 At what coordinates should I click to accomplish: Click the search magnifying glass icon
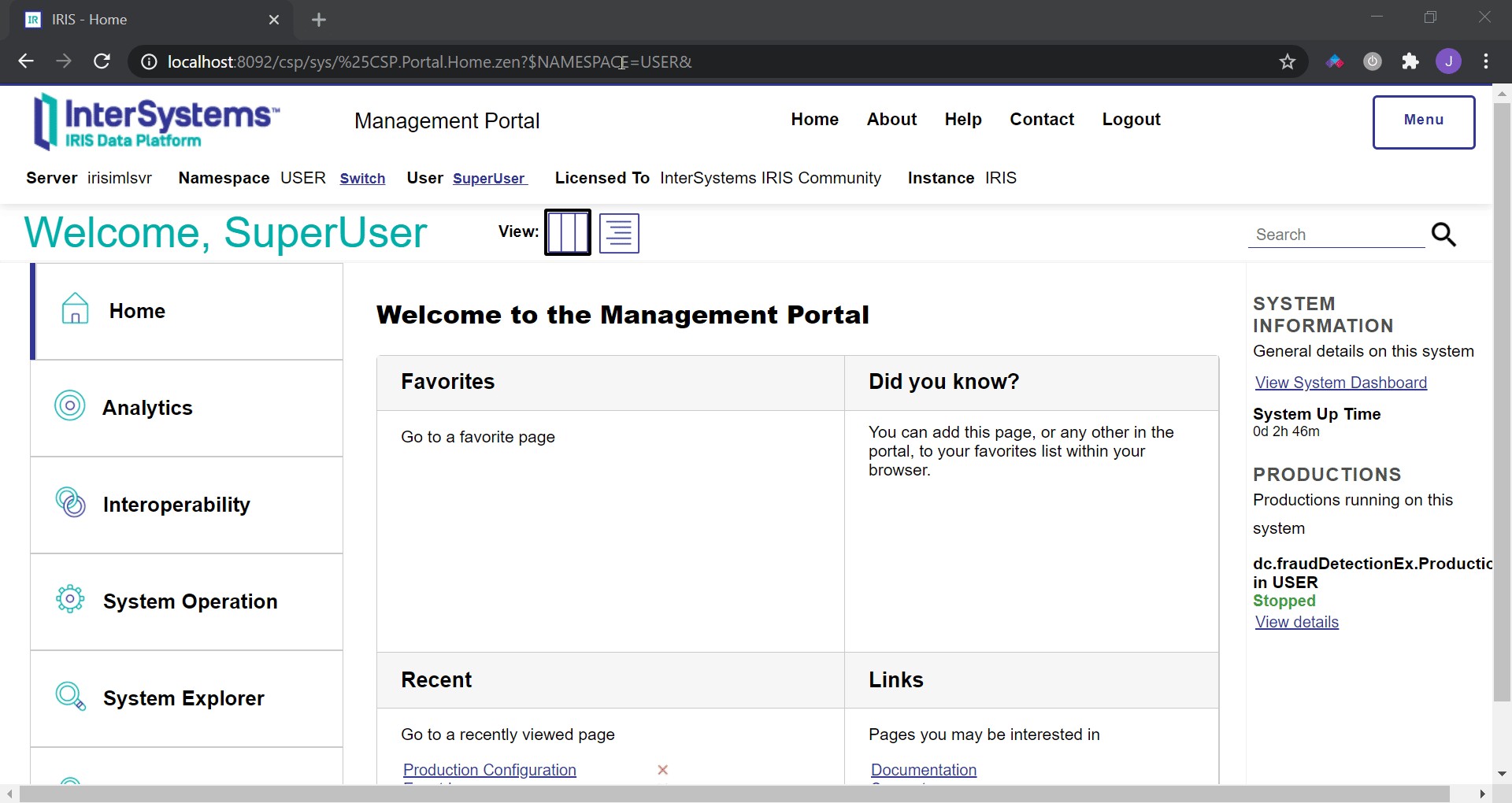1443,235
